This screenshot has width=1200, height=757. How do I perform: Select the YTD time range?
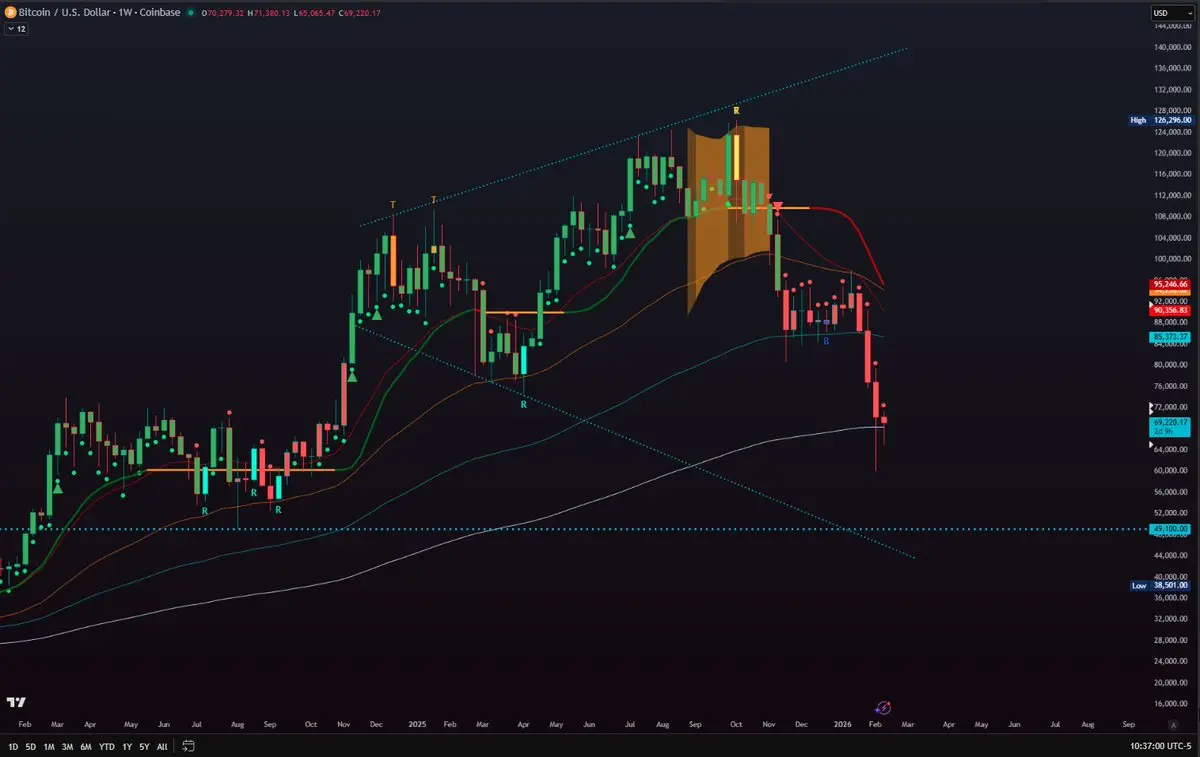click(107, 746)
